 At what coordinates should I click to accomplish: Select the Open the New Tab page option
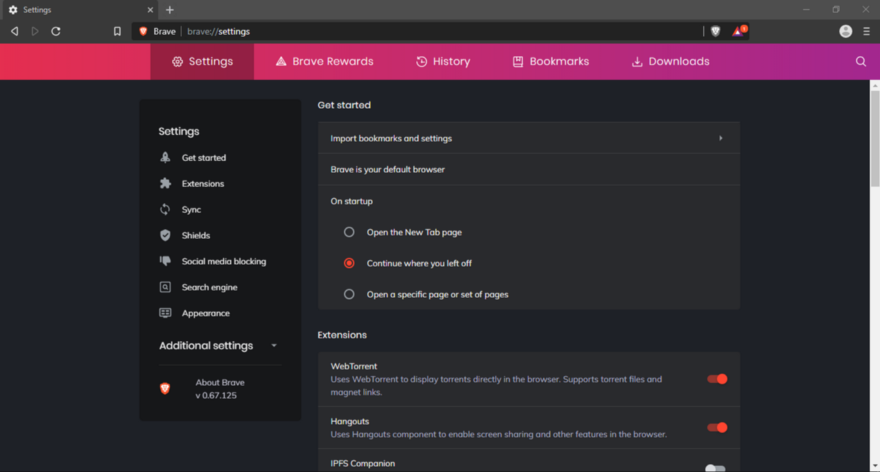[x=349, y=232]
